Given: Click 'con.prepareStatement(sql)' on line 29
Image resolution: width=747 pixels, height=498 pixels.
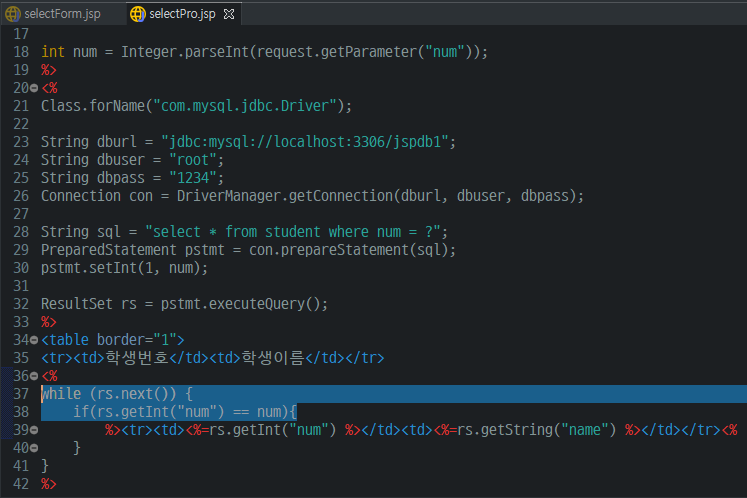Looking at the screenshot, I should coord(348,250).
